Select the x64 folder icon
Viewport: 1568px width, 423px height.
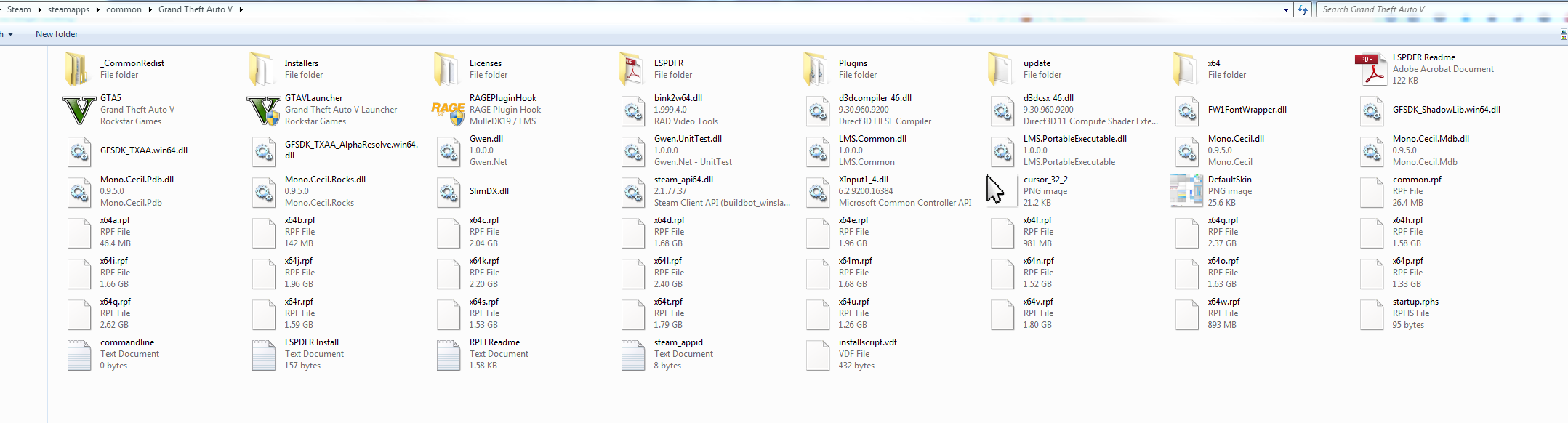pos(1184,69)
